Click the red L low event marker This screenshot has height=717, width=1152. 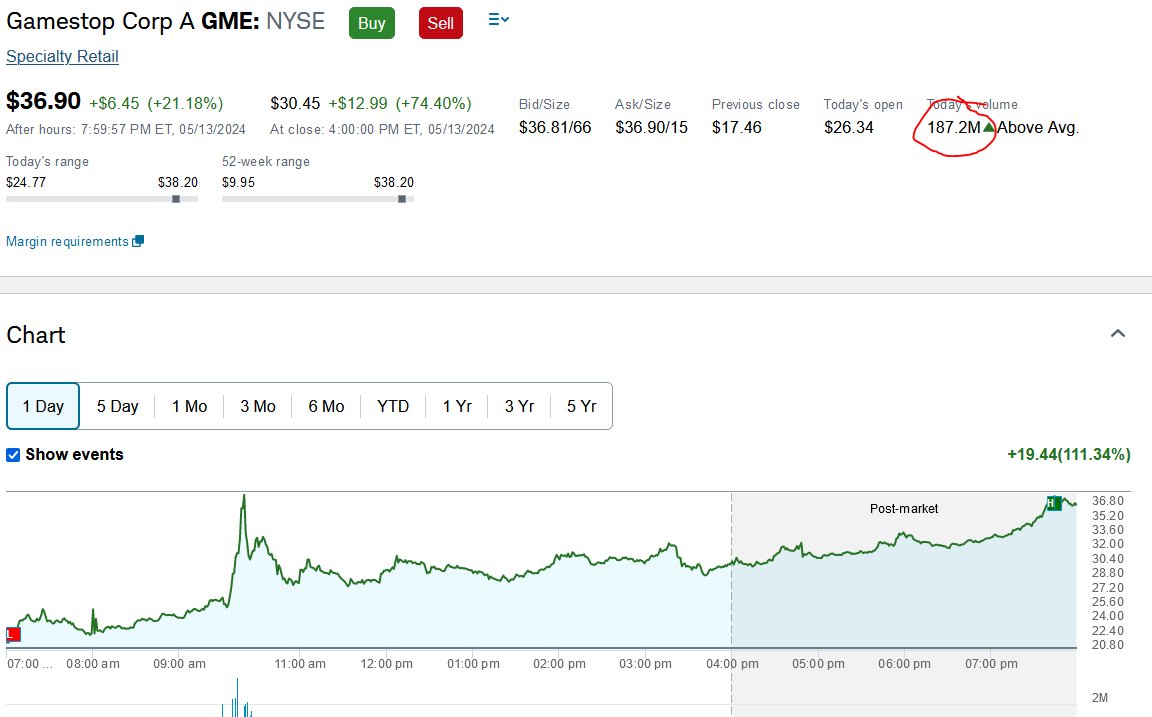pyautogui.click(x=13, y=634)
